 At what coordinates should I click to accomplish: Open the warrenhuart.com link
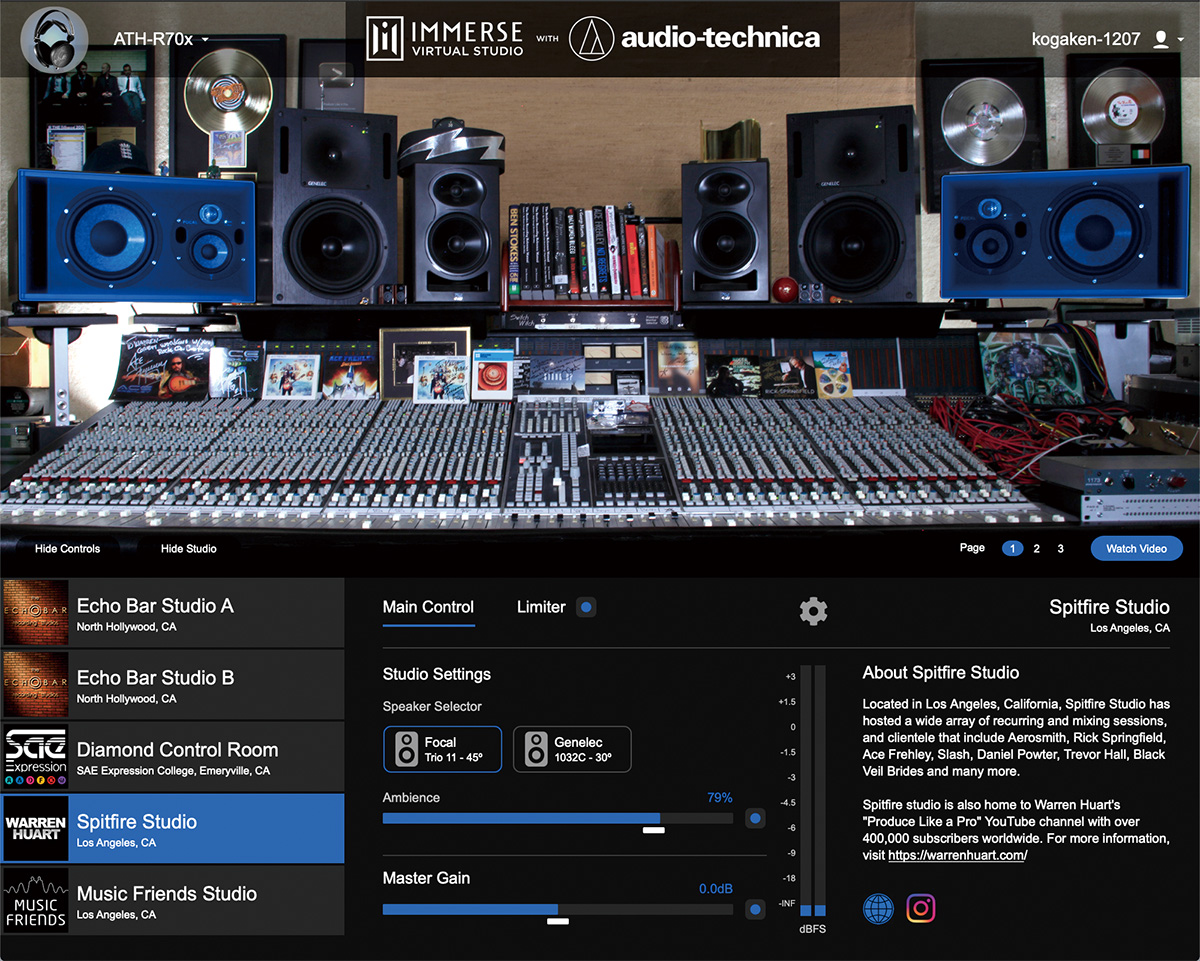[957, 856]
